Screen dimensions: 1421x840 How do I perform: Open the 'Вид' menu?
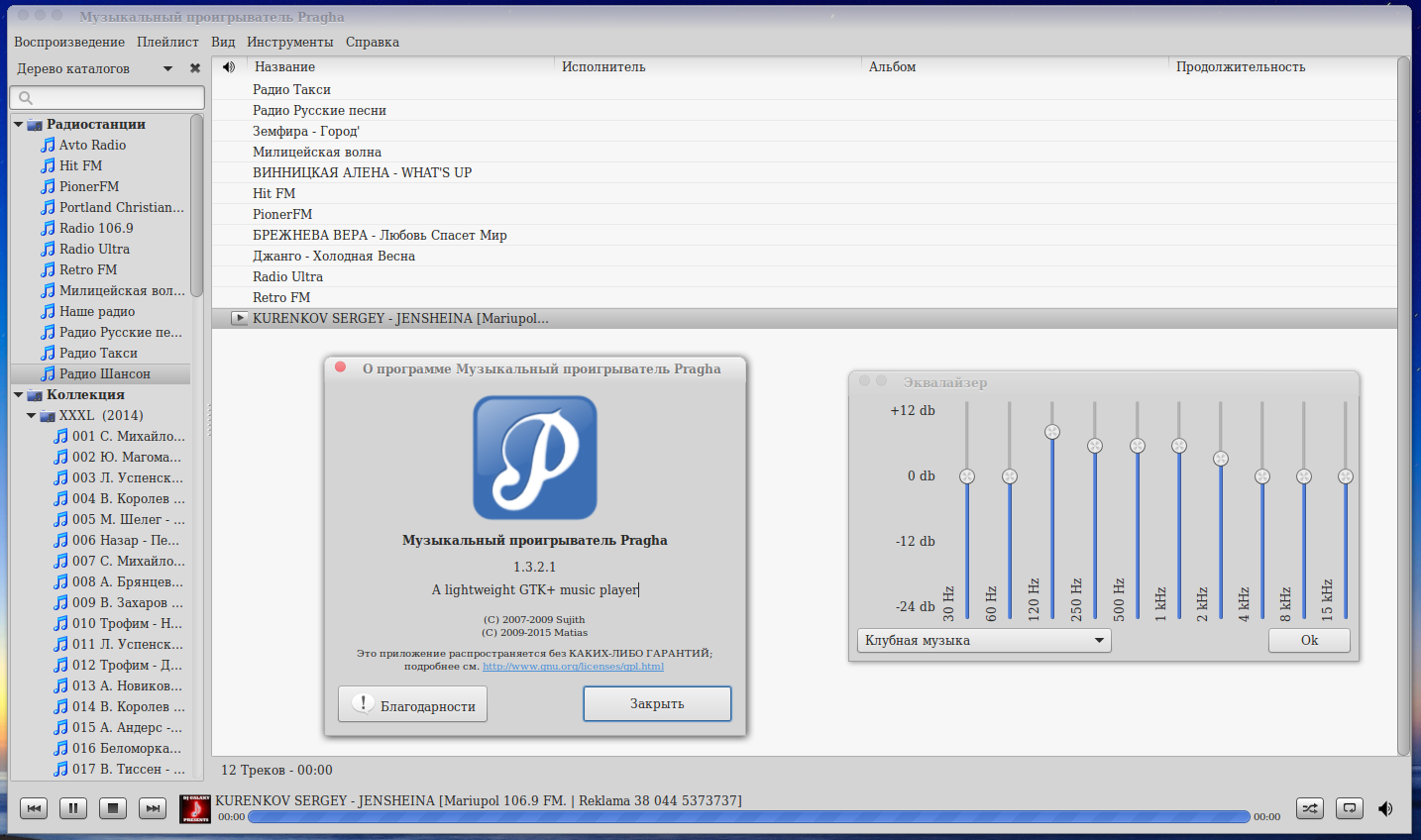[223, 42]
